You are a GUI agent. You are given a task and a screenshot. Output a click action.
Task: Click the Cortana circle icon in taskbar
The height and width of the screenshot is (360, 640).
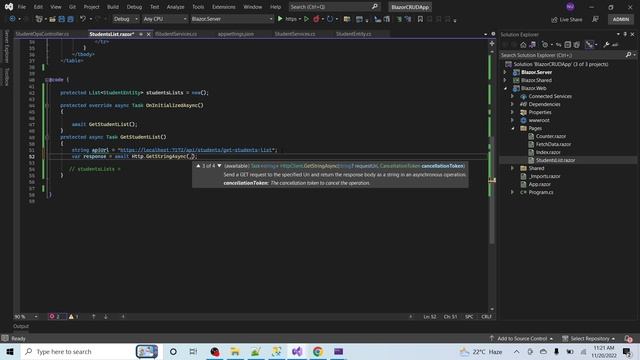[x=173, y=351]
